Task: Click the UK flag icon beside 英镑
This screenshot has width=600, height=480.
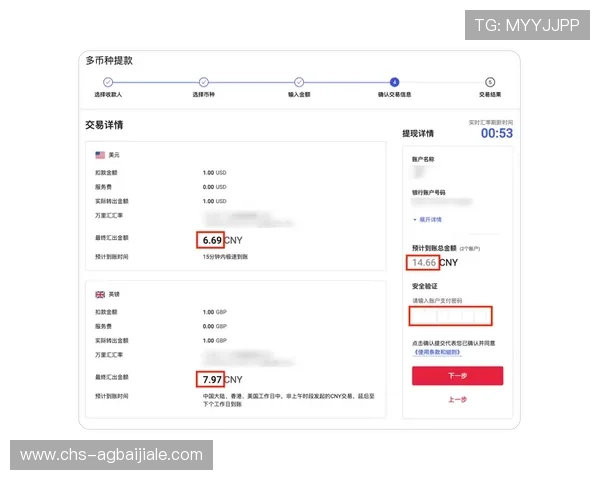Action: pos(100,294)
